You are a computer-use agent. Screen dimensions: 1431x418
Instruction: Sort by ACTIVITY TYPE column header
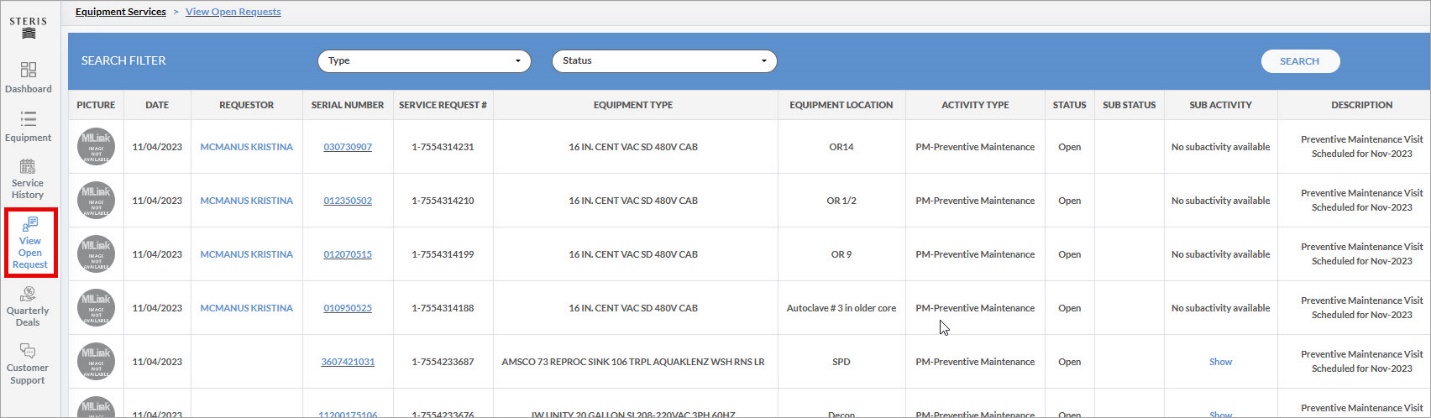(x=975, y=105)
